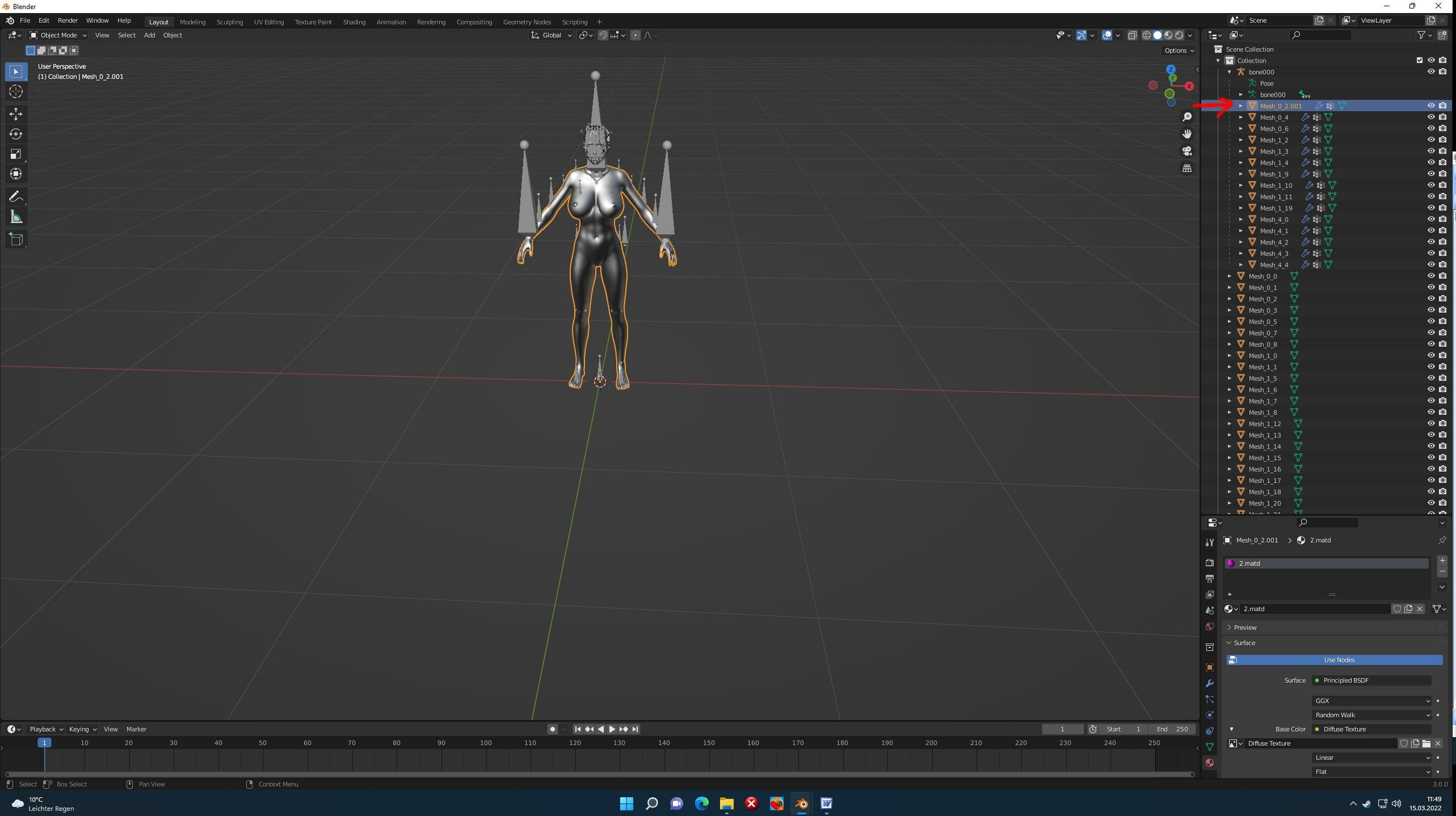The width and height of the screenshot is (1456, 816).
Task: Select the Add Cube tool
Action: [16, 239]
